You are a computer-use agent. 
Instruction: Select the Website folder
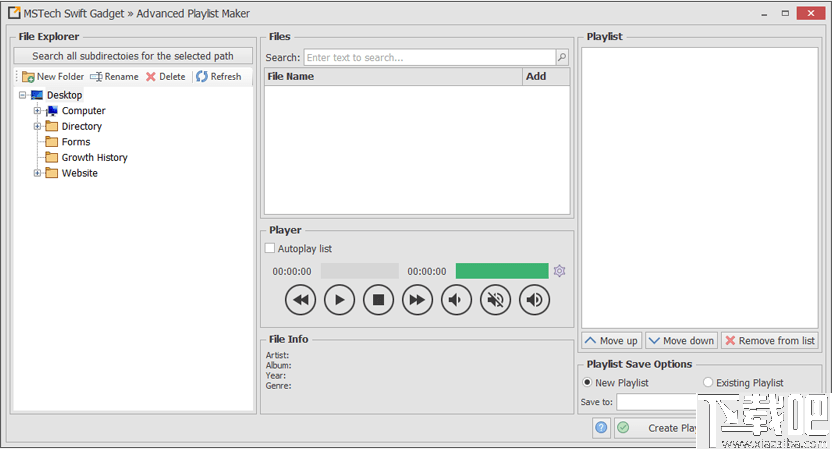tap(80, 173)
